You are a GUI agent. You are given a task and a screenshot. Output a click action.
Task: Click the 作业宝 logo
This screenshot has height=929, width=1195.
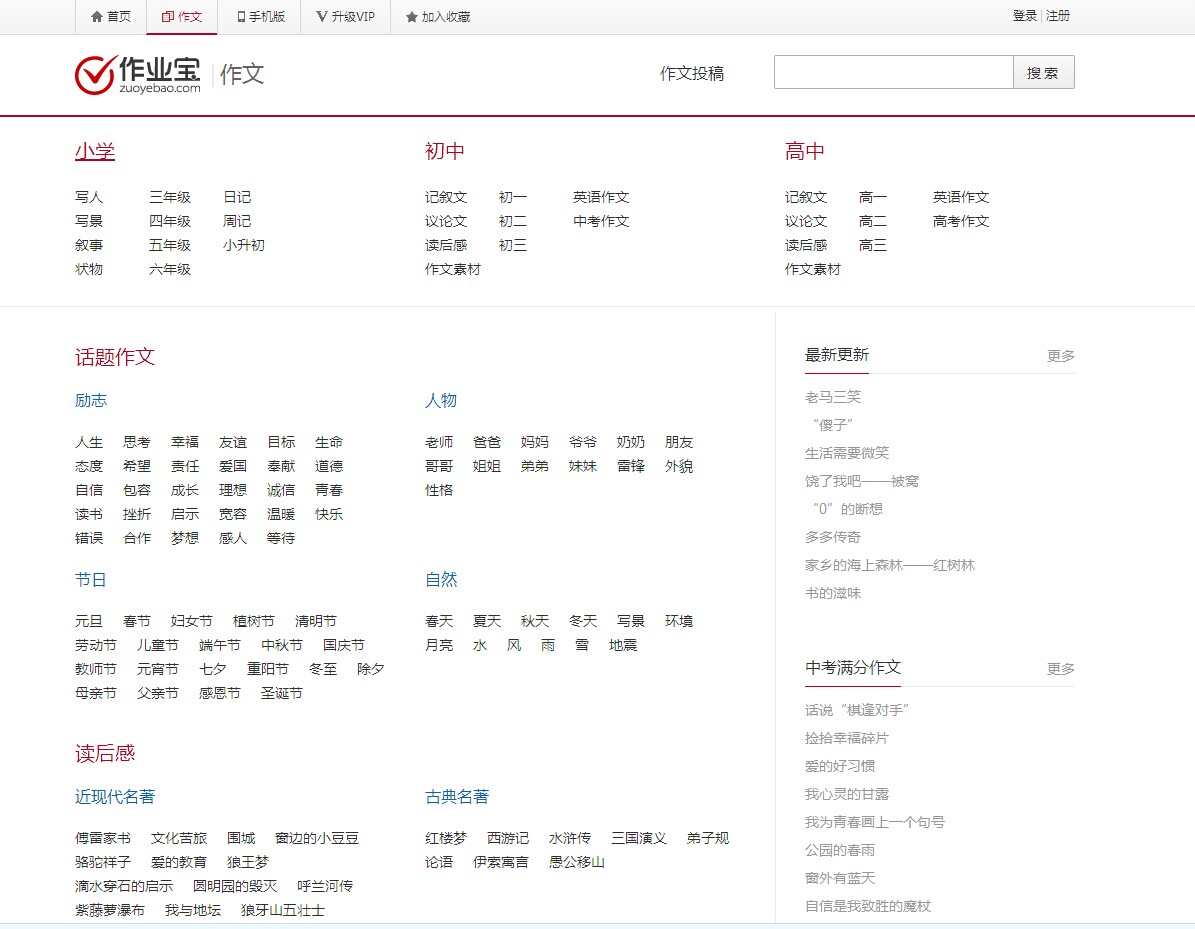pyautogui.click(x=138, y=75)
